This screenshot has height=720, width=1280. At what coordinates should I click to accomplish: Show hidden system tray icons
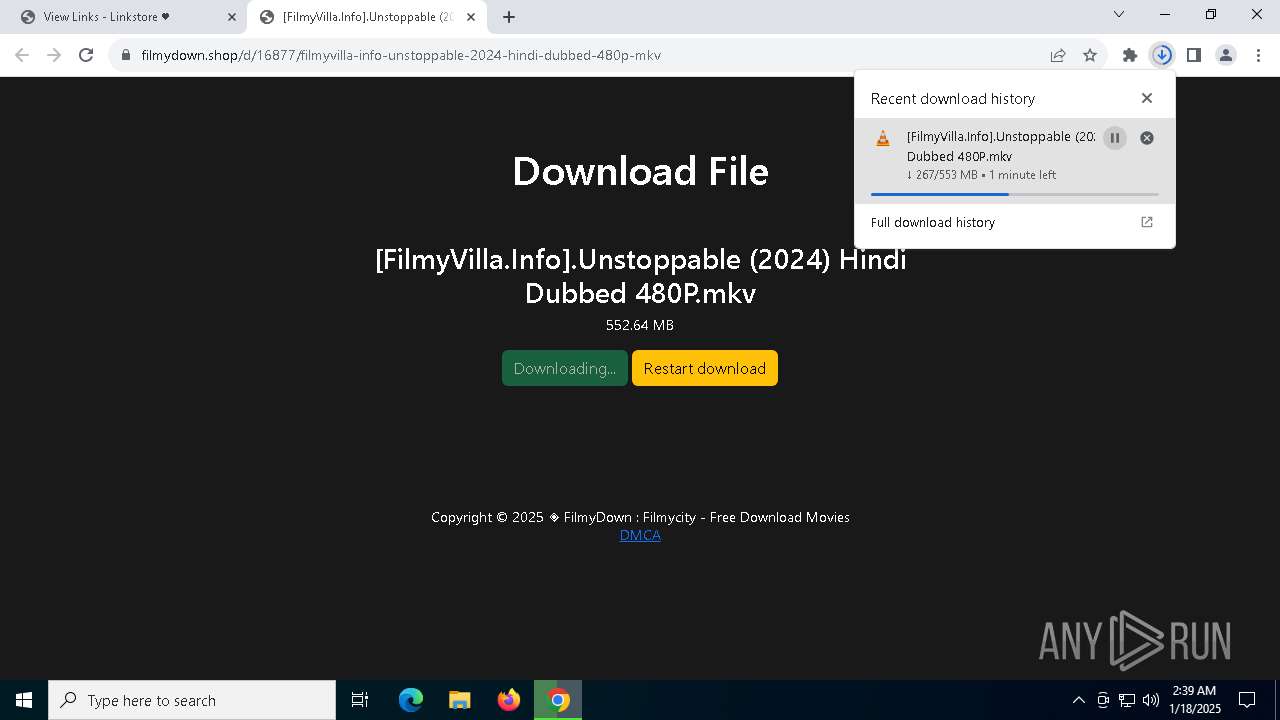click(x=1078, y=700)
